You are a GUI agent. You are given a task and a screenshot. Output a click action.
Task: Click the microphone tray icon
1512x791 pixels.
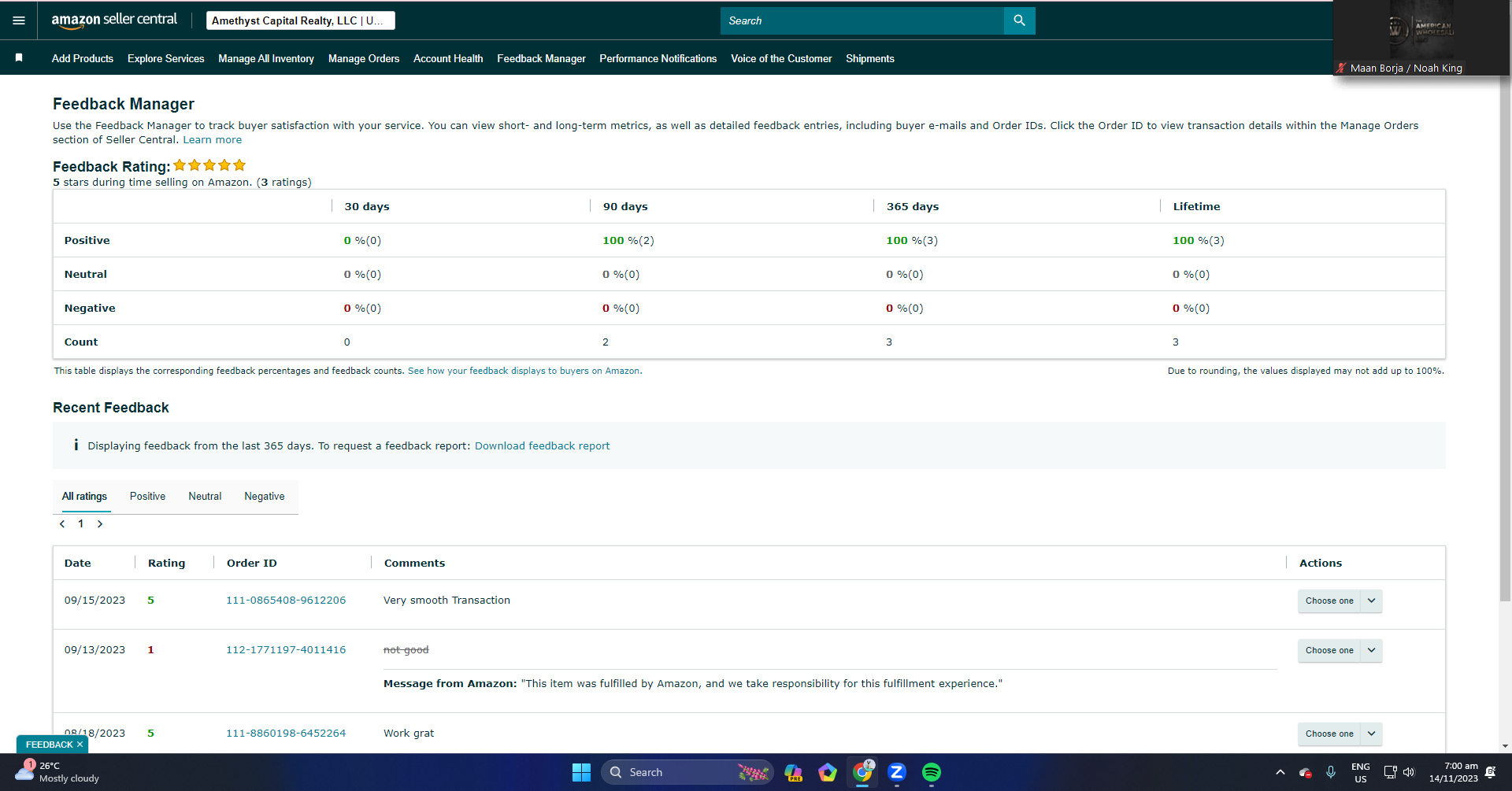pos(1330,772)
